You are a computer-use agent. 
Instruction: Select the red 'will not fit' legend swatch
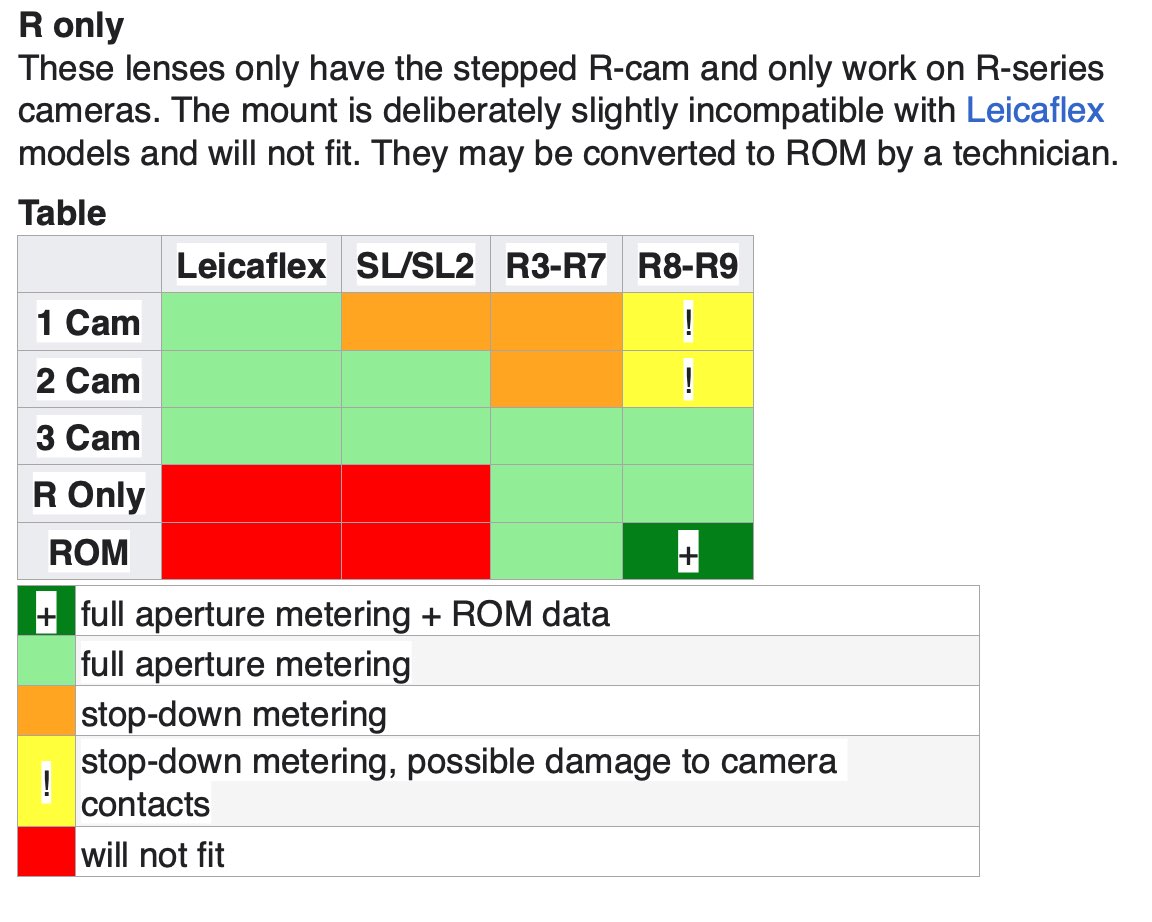pyautogui.click(x=46, y=853)
